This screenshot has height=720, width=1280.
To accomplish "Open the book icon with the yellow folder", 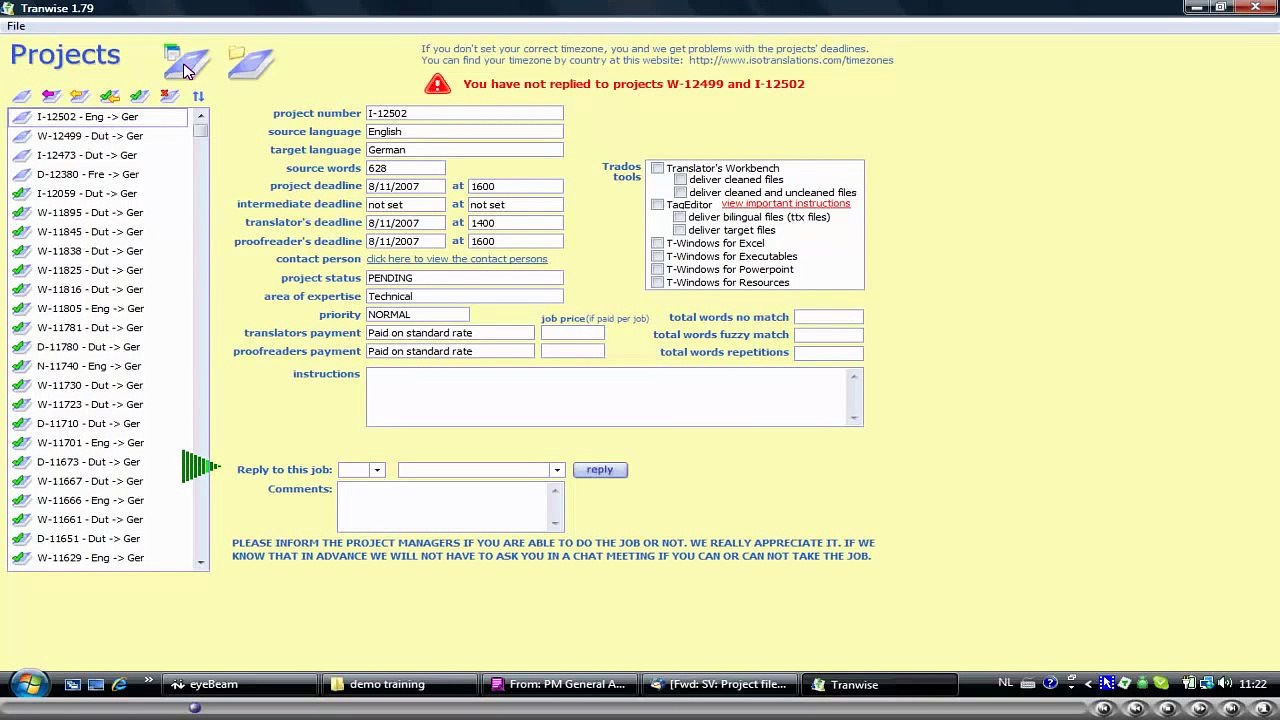I will pos(250,62).
